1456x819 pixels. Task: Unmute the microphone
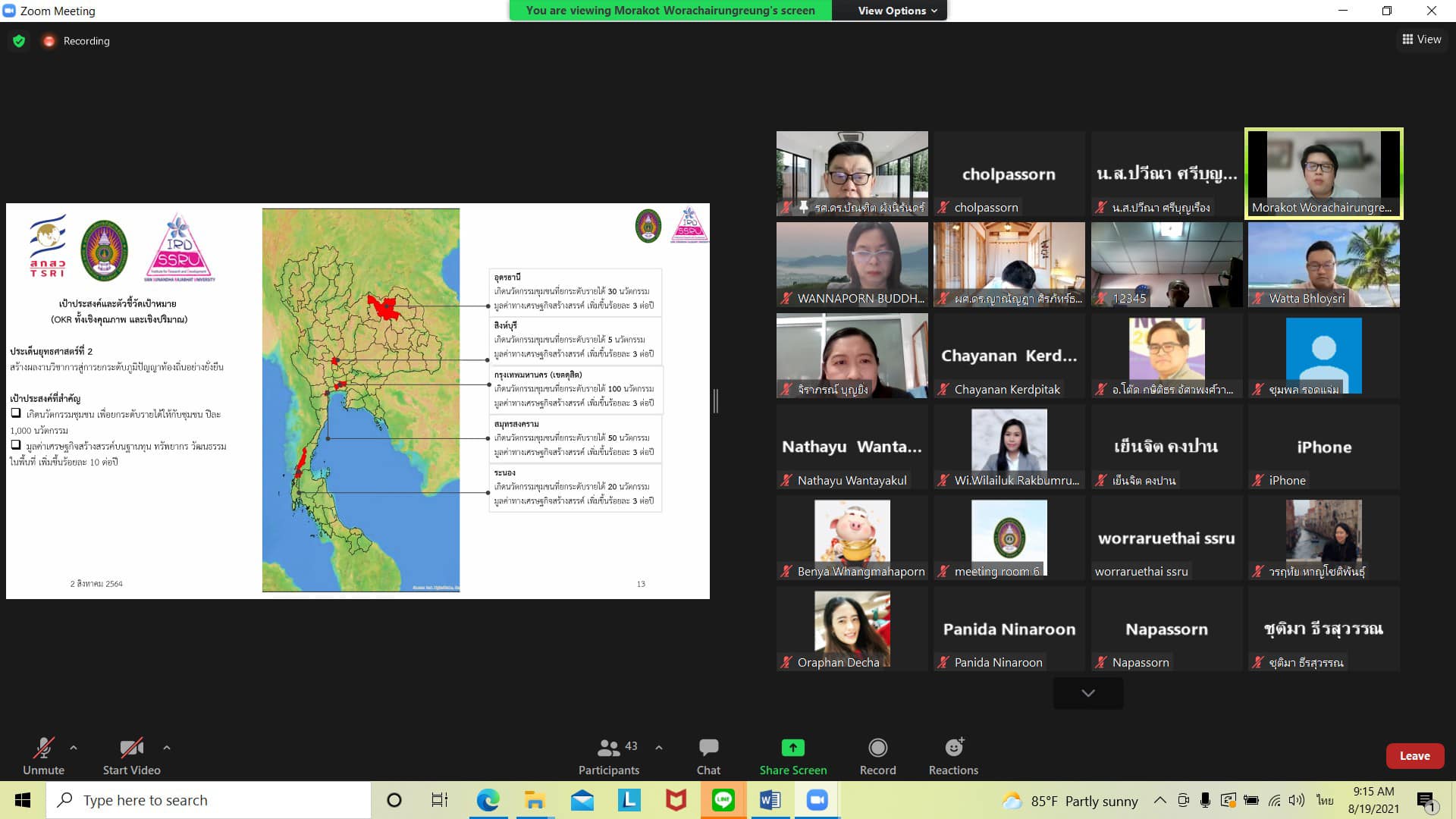(43, 748)
